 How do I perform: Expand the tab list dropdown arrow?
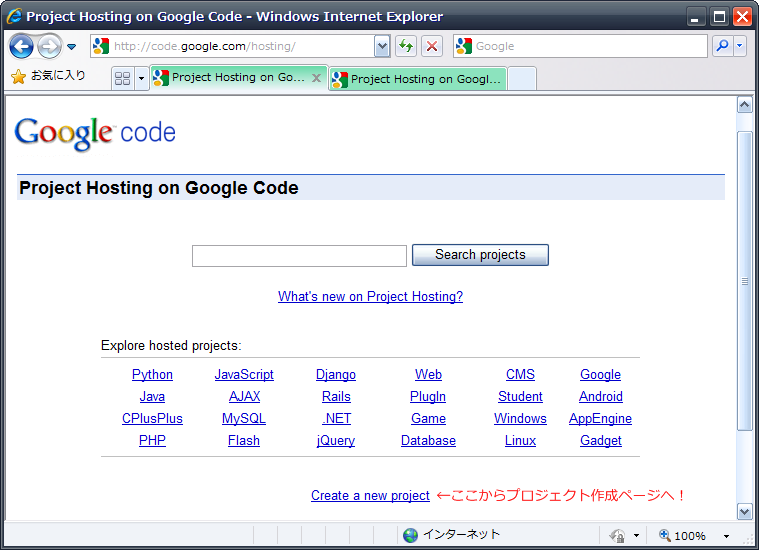(141, 78)
